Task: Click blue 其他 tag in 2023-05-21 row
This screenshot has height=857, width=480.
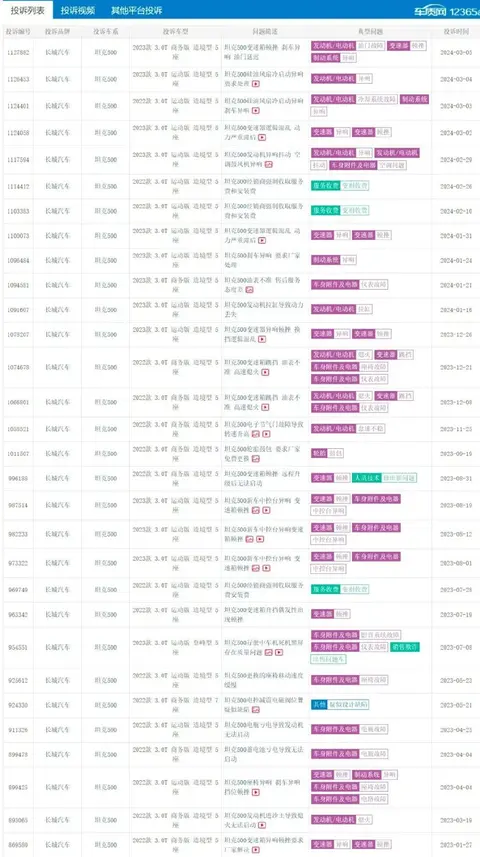Action: [x=319, y=705]
